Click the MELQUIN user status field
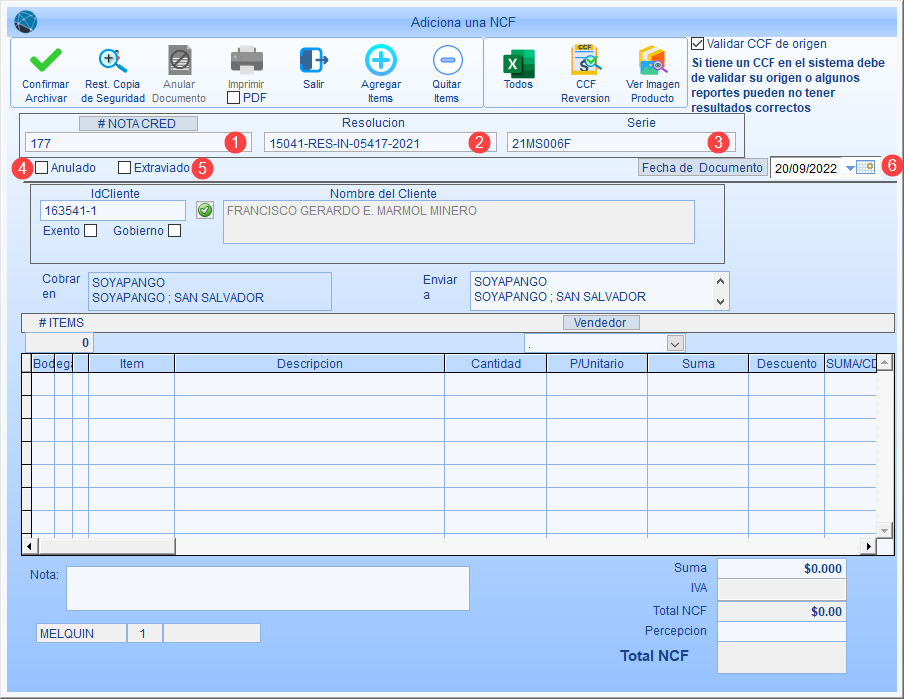The width and height of the screenshot is (904, 699). point(81,633)
